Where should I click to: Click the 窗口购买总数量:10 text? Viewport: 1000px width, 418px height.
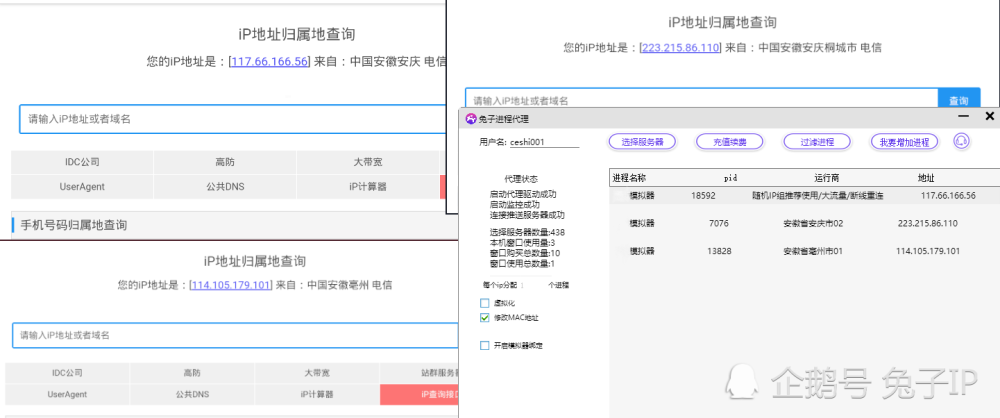(525, 253)
